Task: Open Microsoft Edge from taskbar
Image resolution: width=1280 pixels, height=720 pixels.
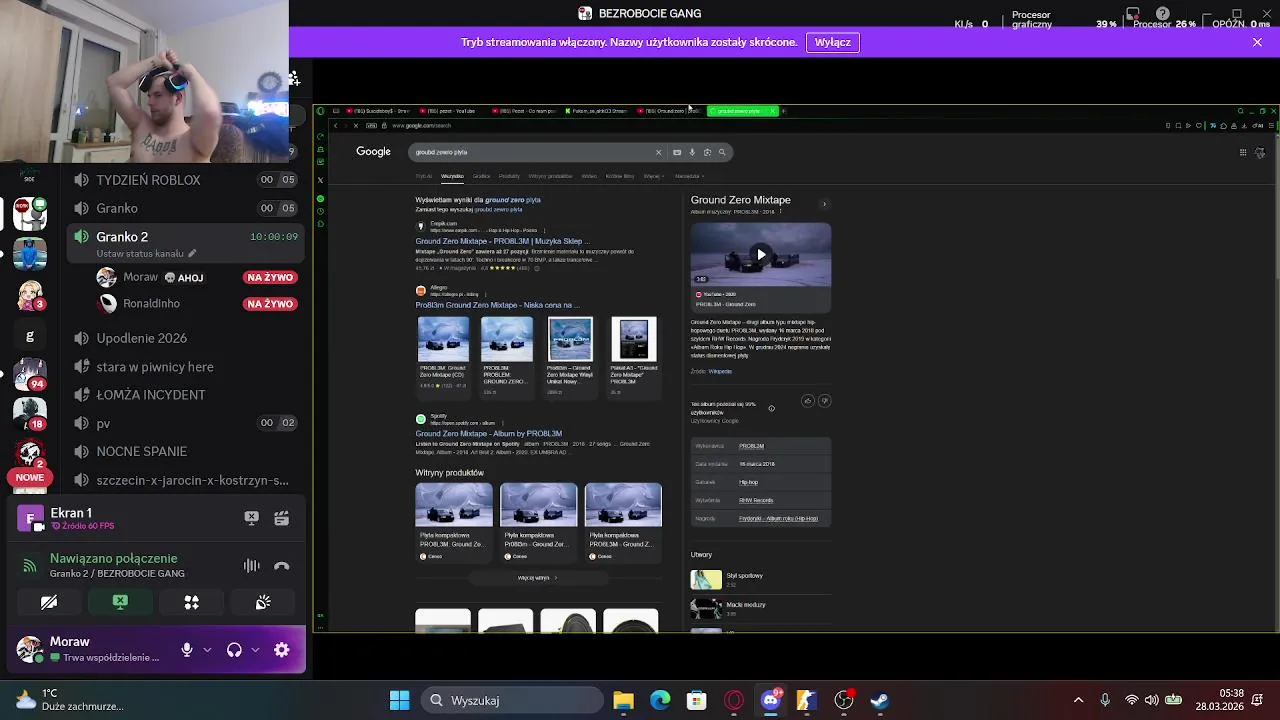Action: 660,700
